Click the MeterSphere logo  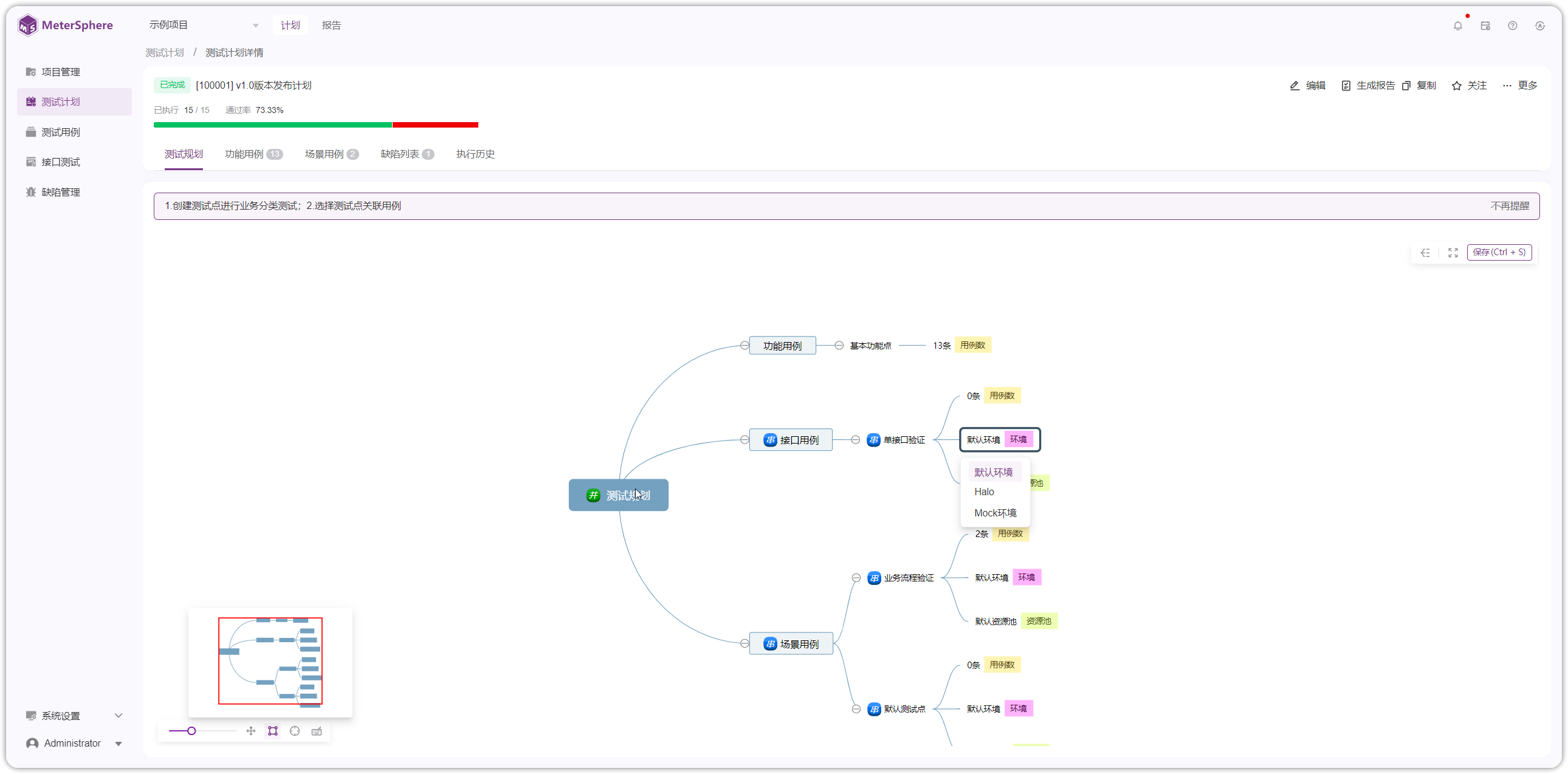tap(65, 26)
